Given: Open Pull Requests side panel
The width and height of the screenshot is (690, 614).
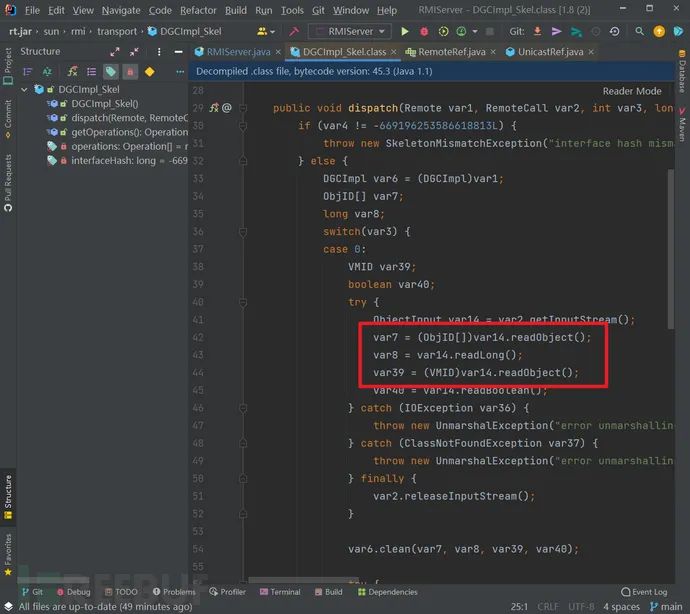Looking at the screenshot, I should coord(8,184).
